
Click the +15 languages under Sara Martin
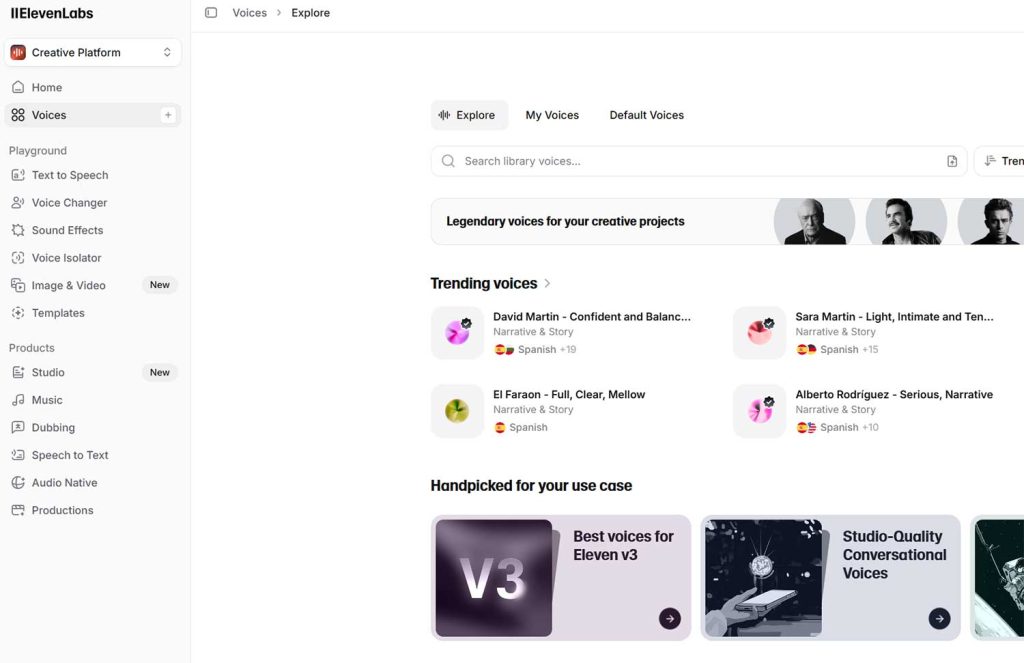click(x=870, y=349)
